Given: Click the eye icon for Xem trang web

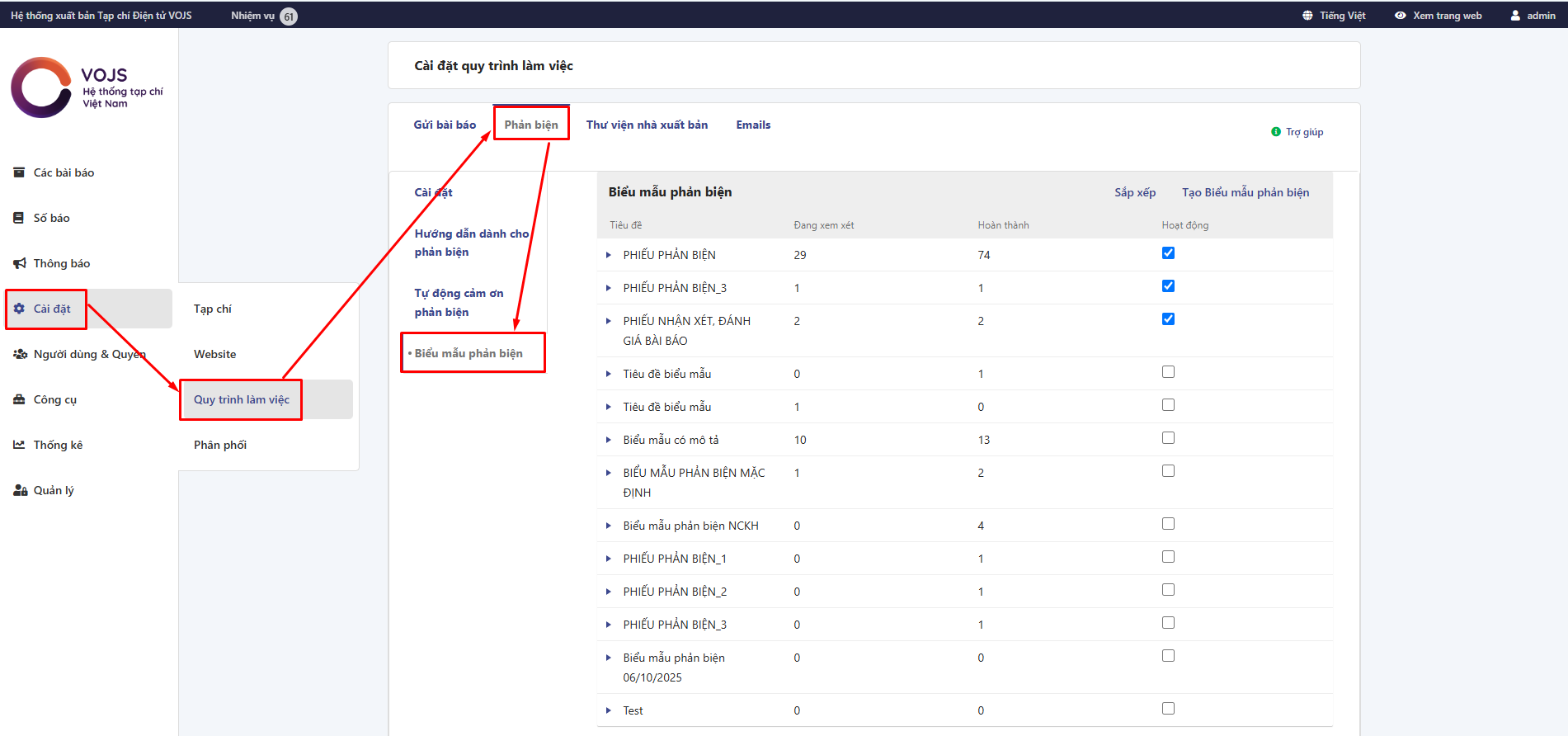Looking at the screenshot, I should (x=1401, y=16).
